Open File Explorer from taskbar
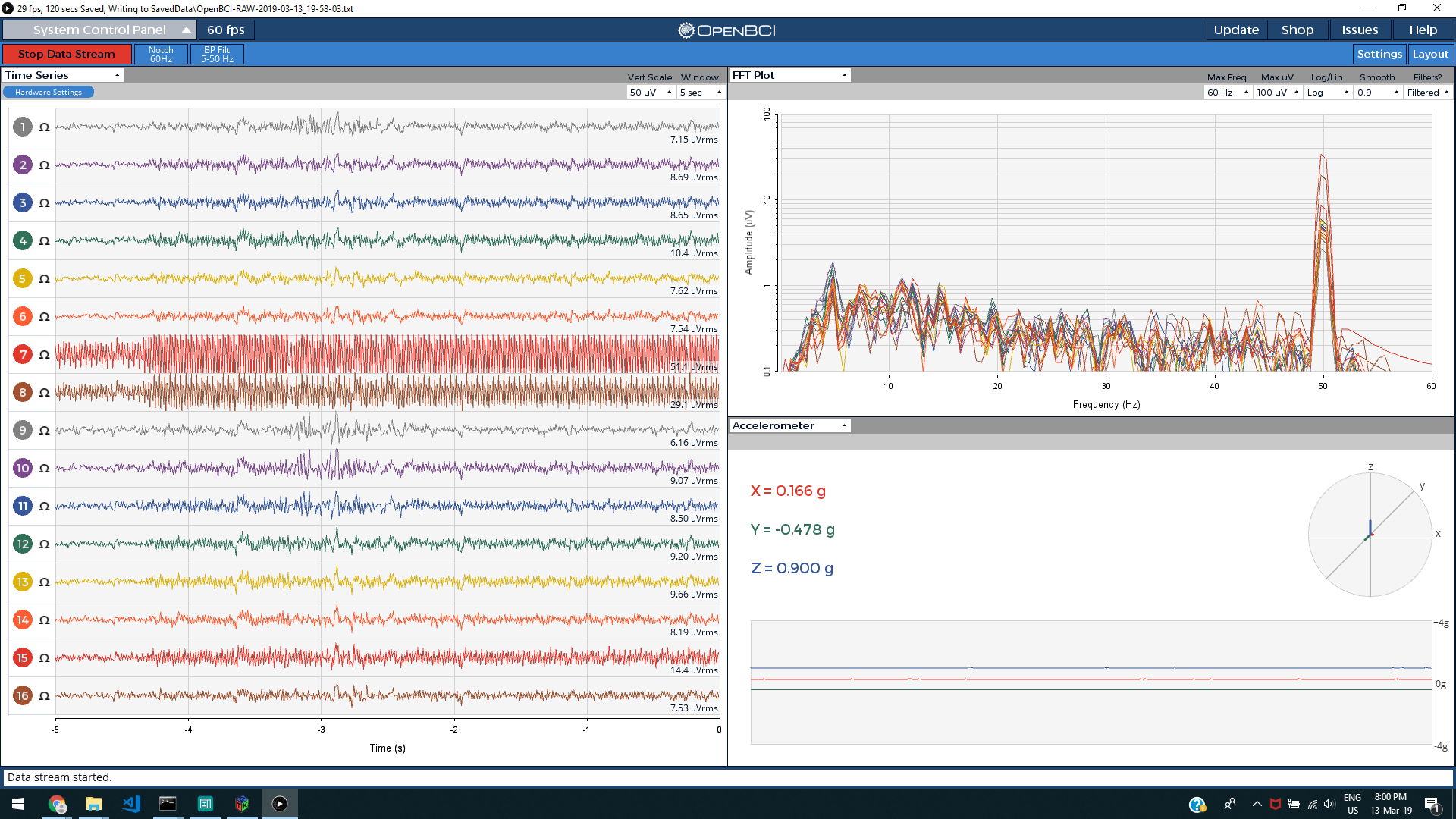The width and height of the screenshot is (1456, 819). click(x=93, y=804)
